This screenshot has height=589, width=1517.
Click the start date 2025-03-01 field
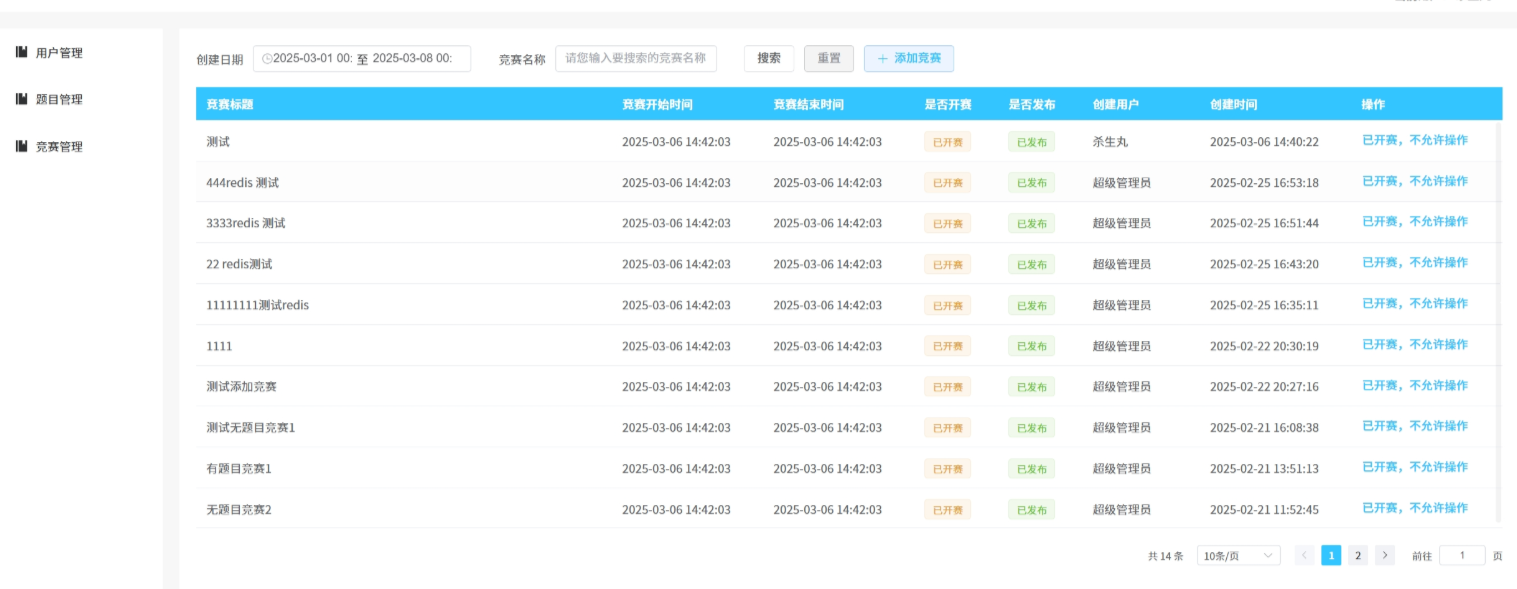coord(312,59)
